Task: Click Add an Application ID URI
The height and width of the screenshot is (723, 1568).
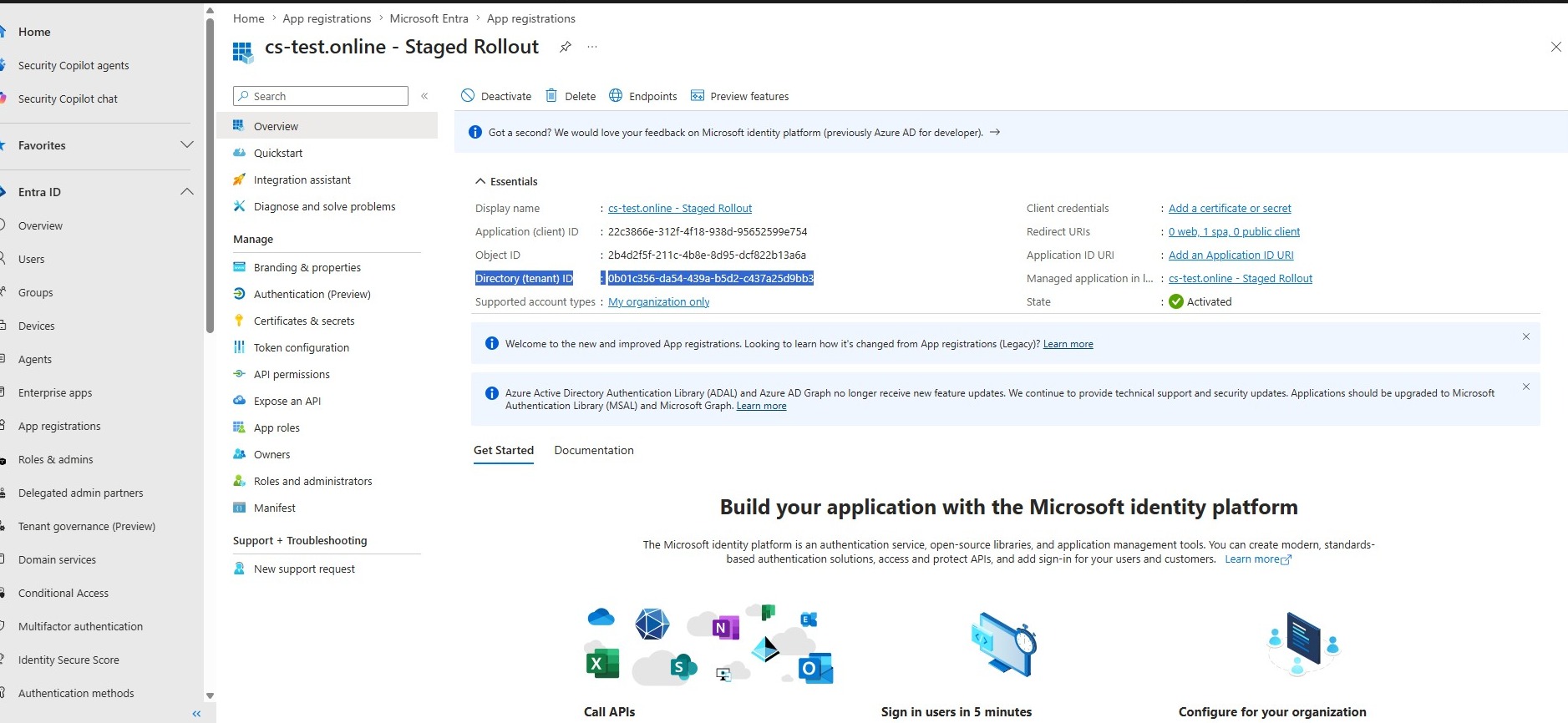Action: point(1231,255)
